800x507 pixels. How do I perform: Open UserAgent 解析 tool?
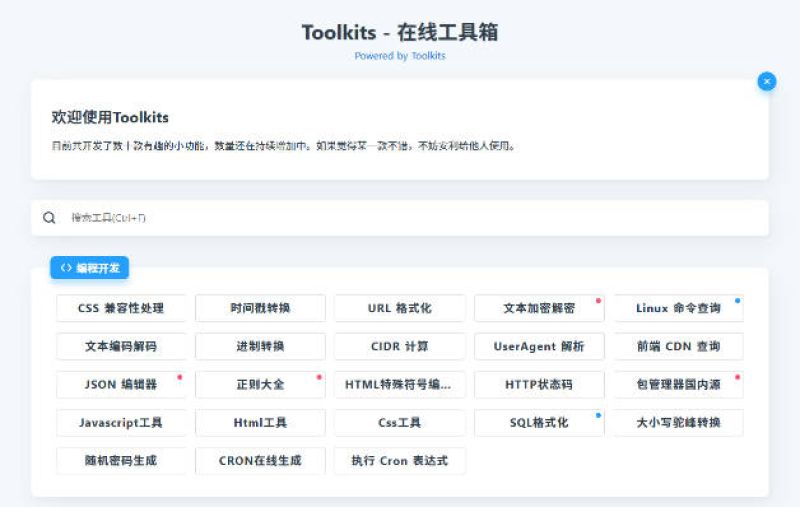pyautogui.click(x=539, y=346)
